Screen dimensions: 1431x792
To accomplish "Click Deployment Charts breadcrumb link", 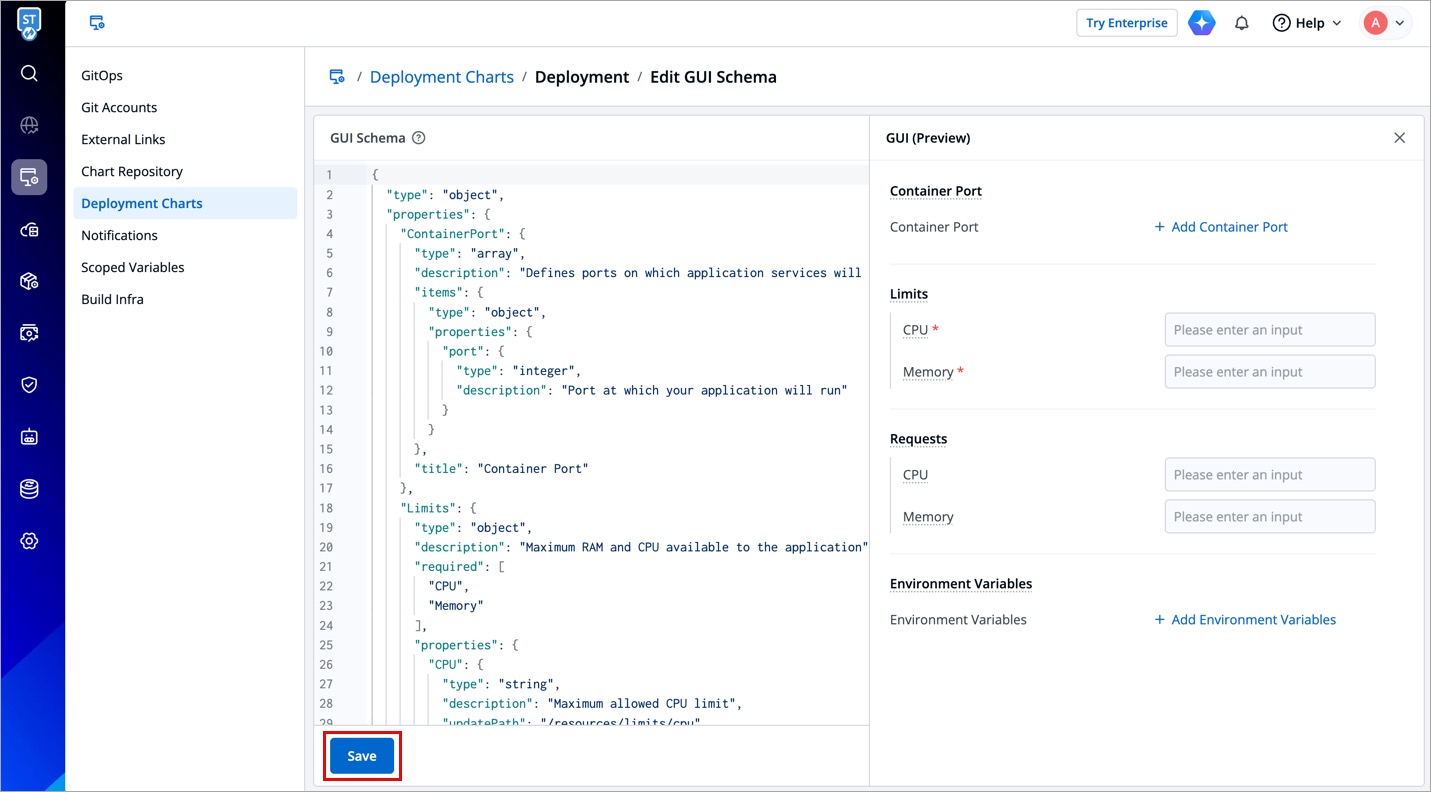I will [x=441, y=77].
